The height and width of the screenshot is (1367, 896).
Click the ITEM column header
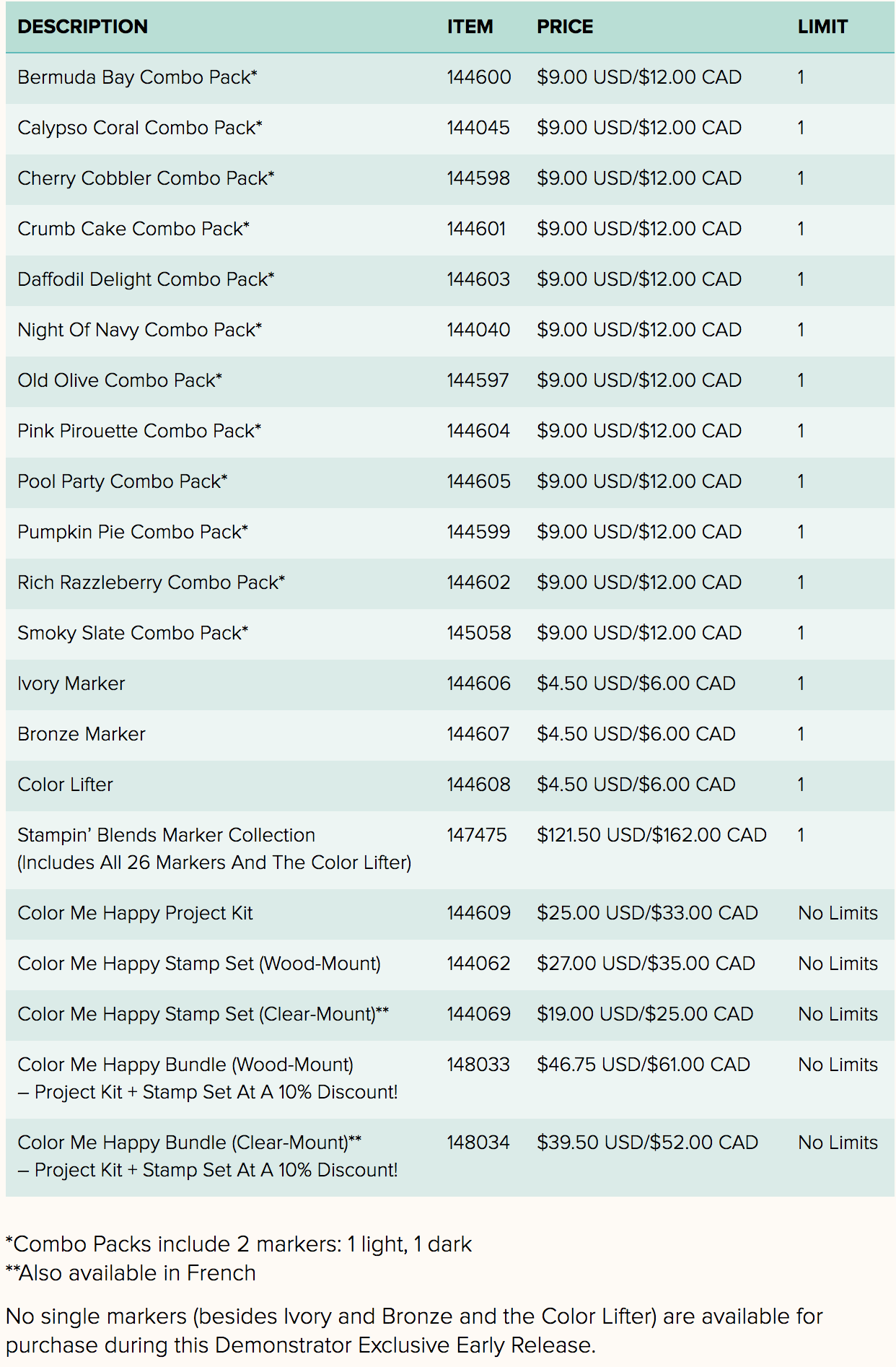[470, 27]
